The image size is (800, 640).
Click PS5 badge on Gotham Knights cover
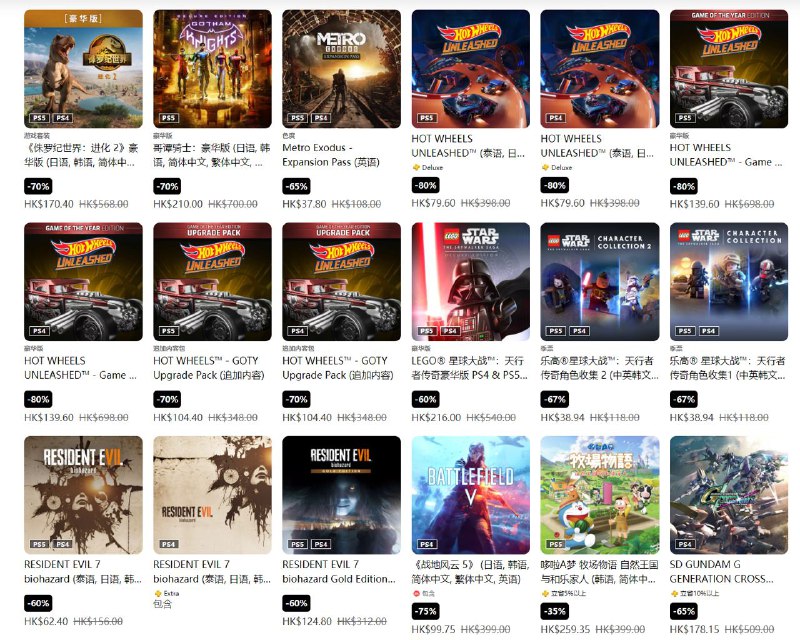point(168,118)
